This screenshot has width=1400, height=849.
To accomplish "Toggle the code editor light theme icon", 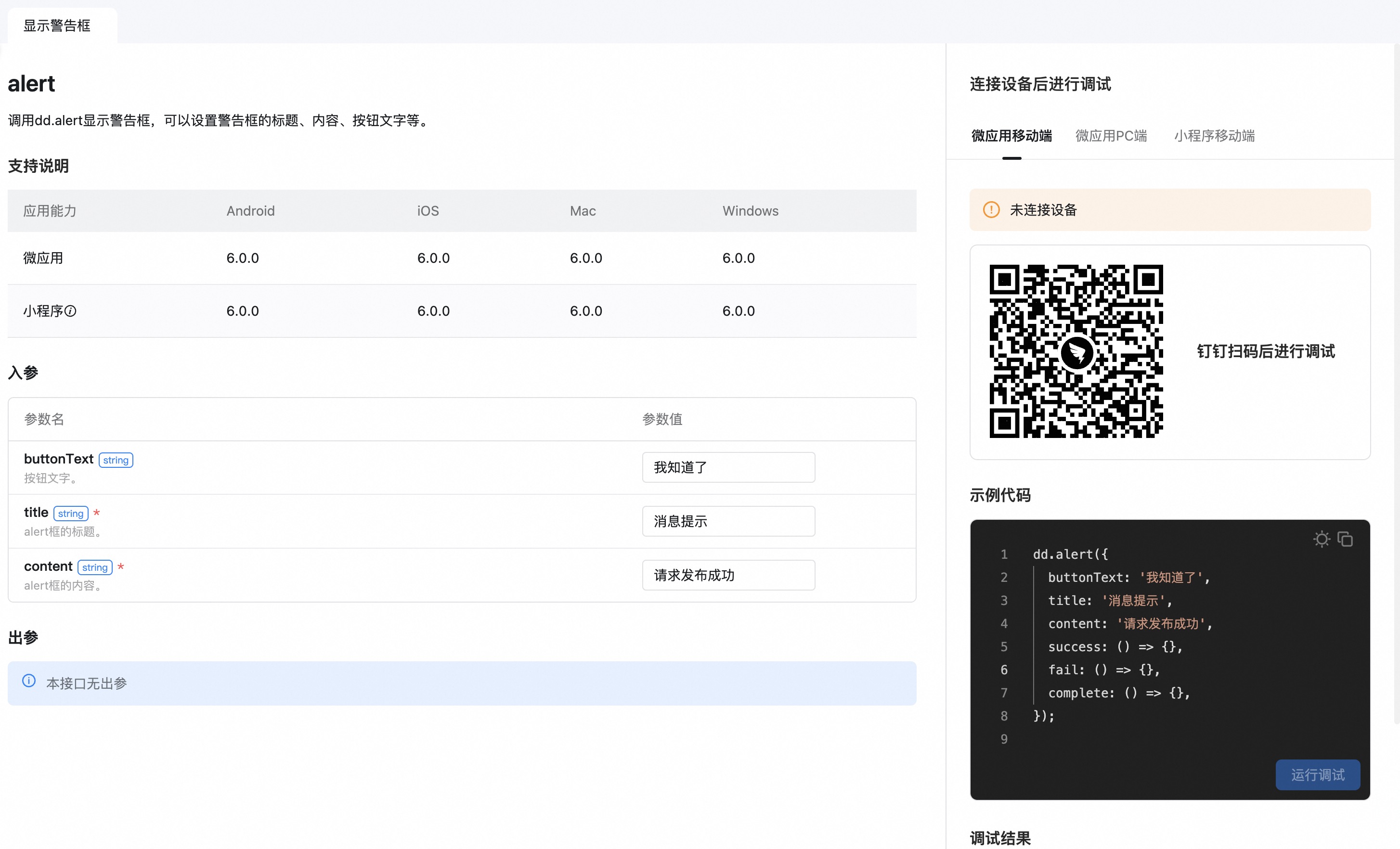I will pos(1322,539).
